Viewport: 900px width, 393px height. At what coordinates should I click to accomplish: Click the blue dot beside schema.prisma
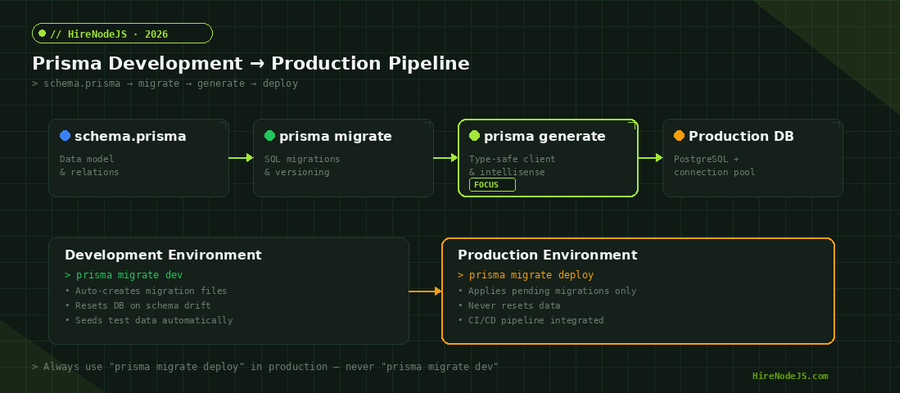65,135
